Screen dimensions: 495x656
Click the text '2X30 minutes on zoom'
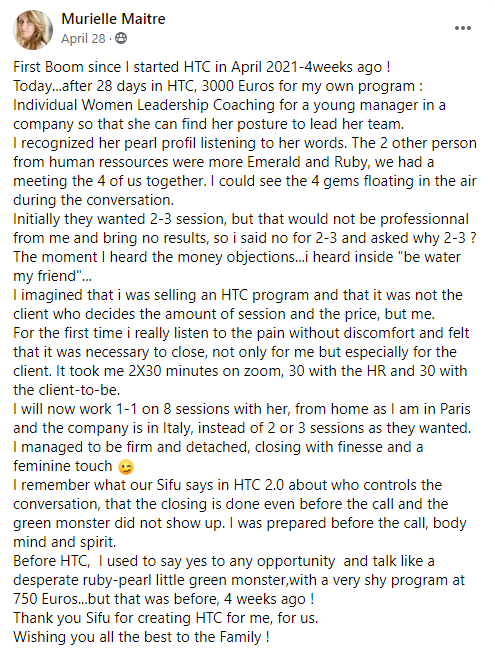204,371
